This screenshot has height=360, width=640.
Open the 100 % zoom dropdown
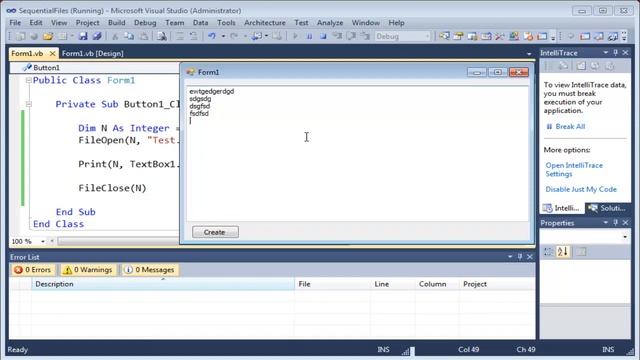43,241
